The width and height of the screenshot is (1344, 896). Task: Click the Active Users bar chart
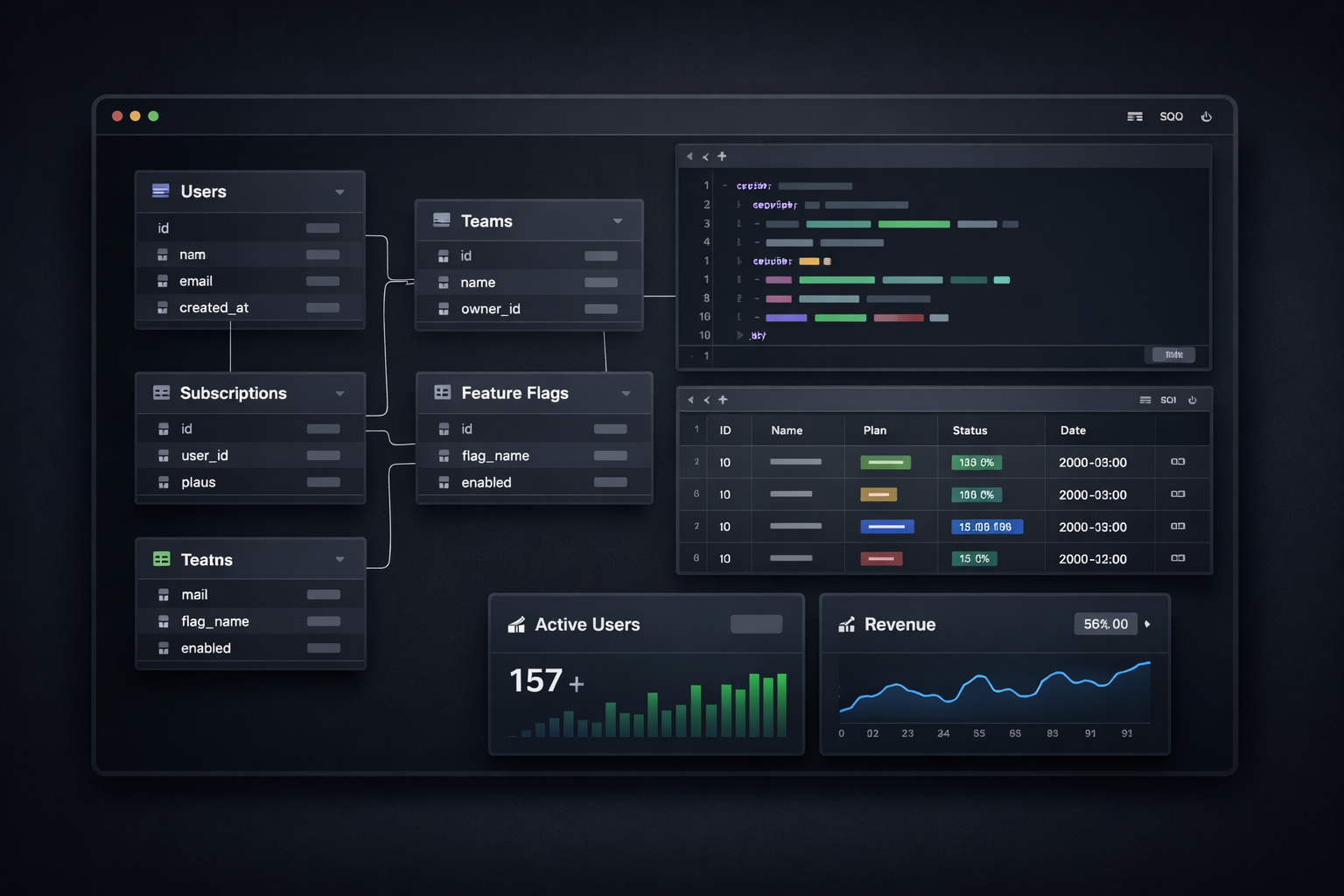[649, 704]
